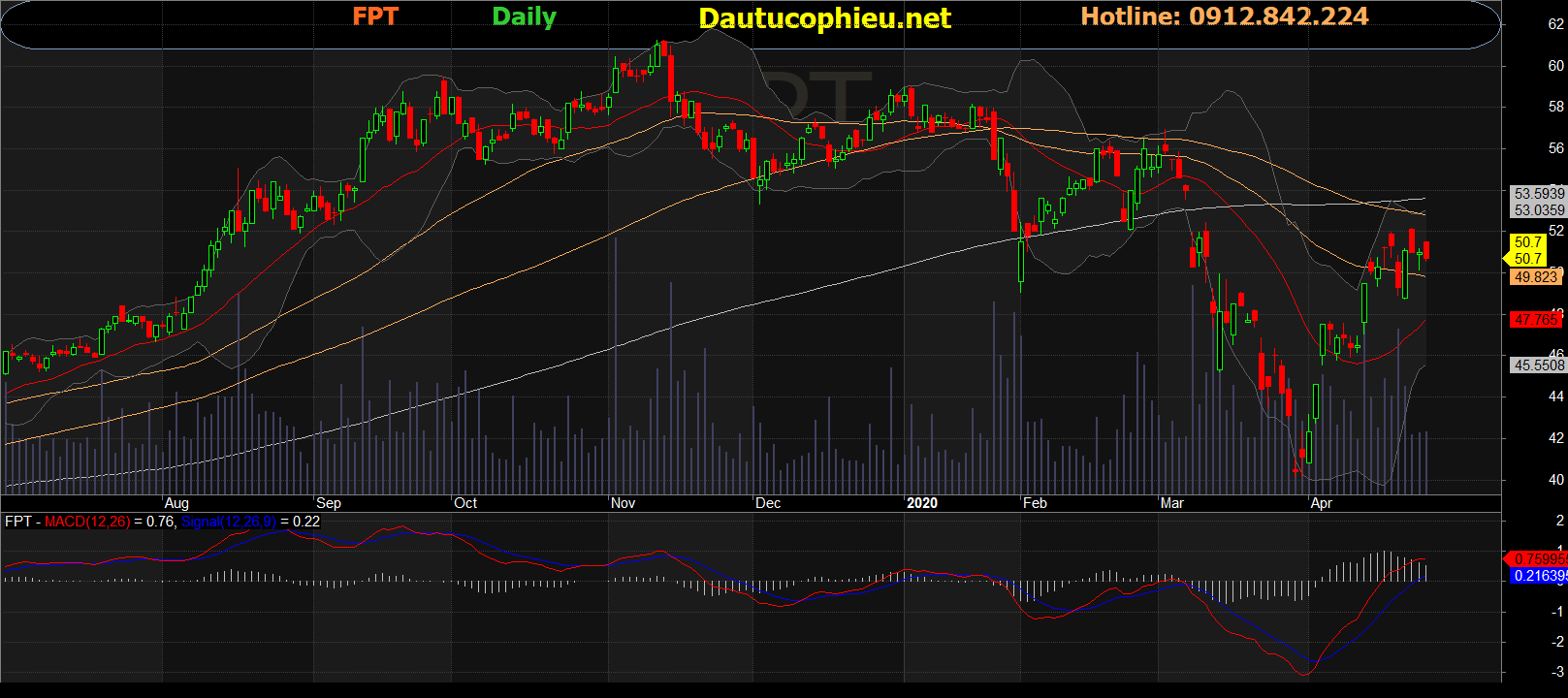The width and height of the screenshot is (1568, 698).
Task: Click the Apr marker on time axis
Action: tap(1321, 503)
